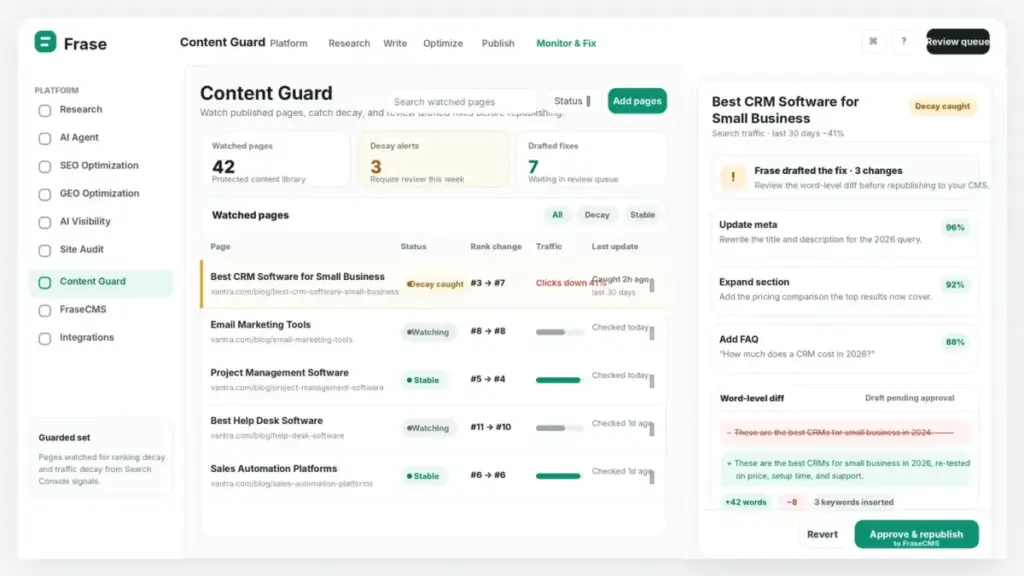Open row menu for Best Help Desk Software row

point(652,429)
